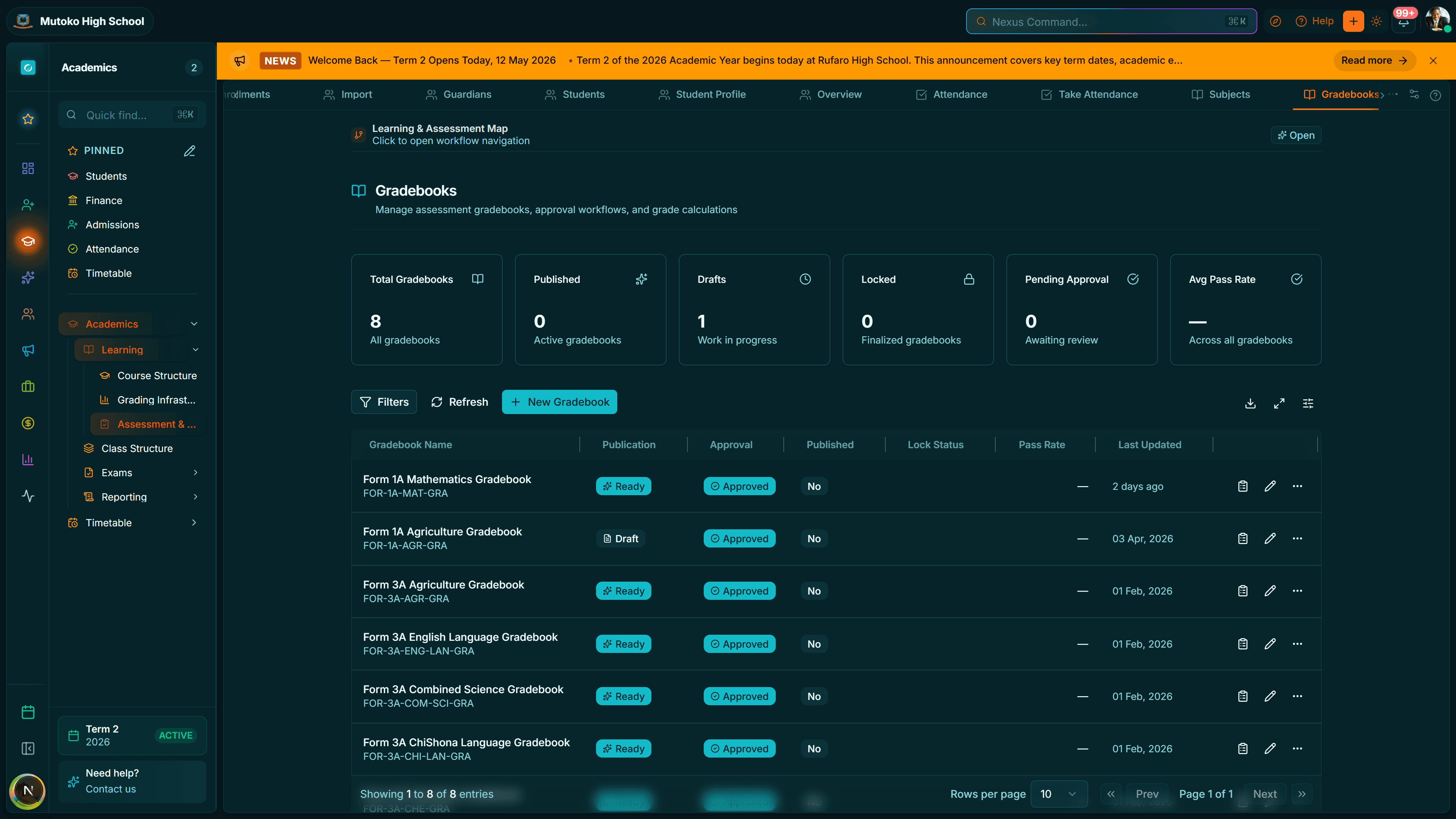Select Course Structure in sidebar
Screen dimensions: 1456x819
148,376
